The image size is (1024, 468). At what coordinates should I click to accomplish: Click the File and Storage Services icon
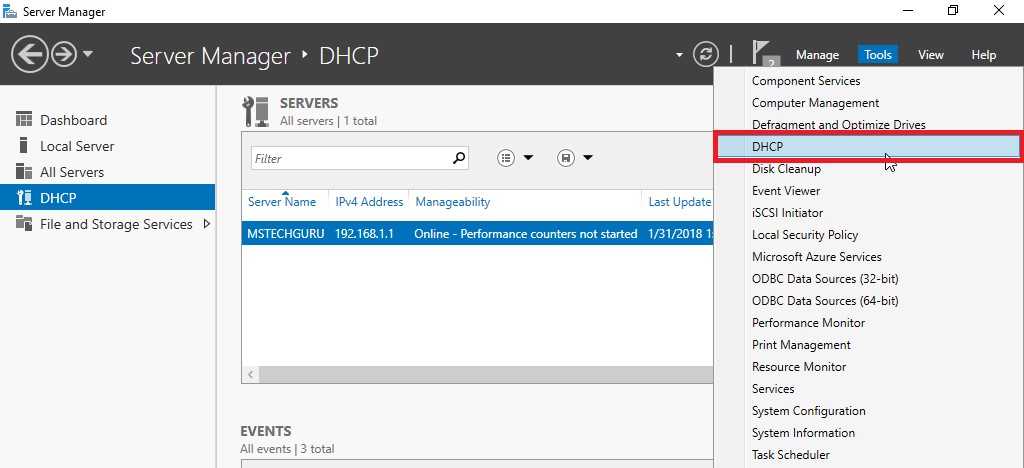click(x=24, y=224)
